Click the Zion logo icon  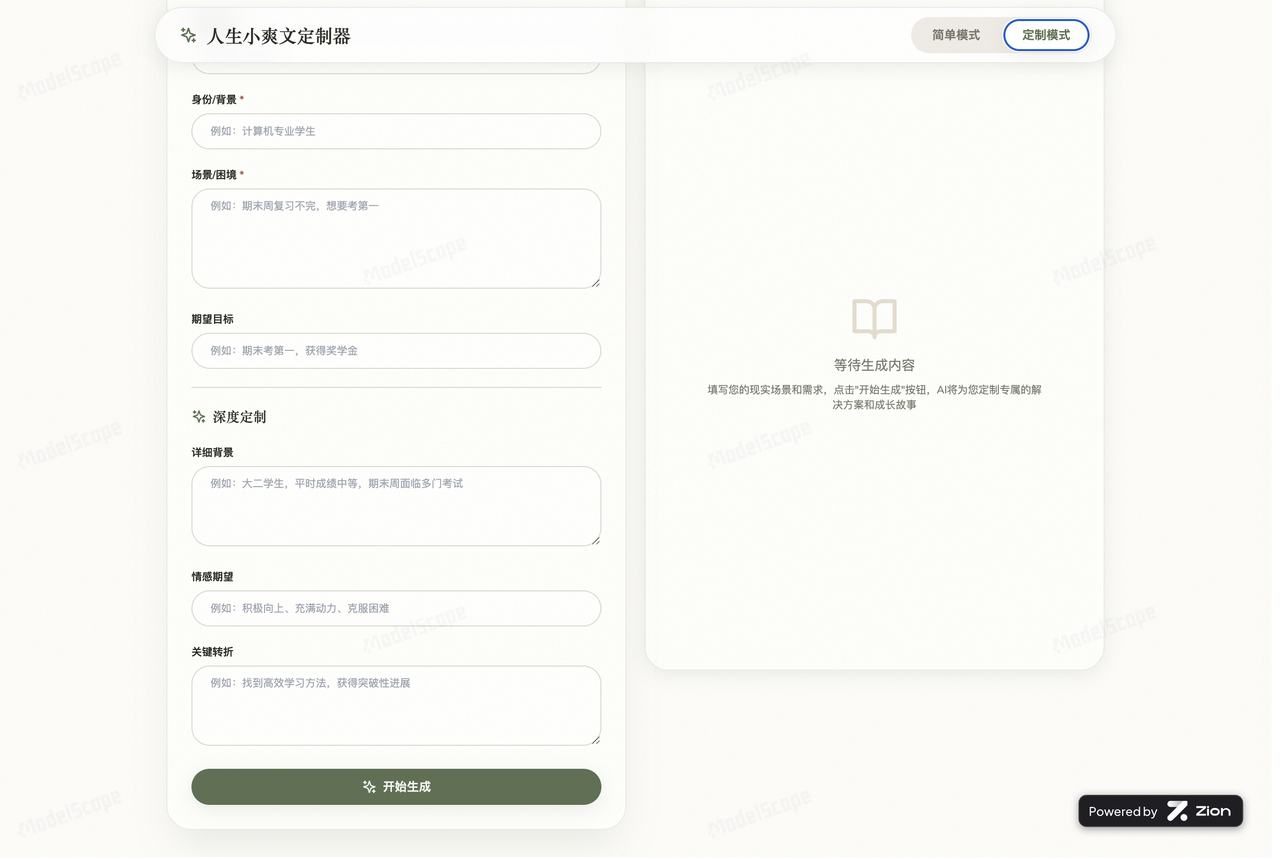tap(1177, 811)
